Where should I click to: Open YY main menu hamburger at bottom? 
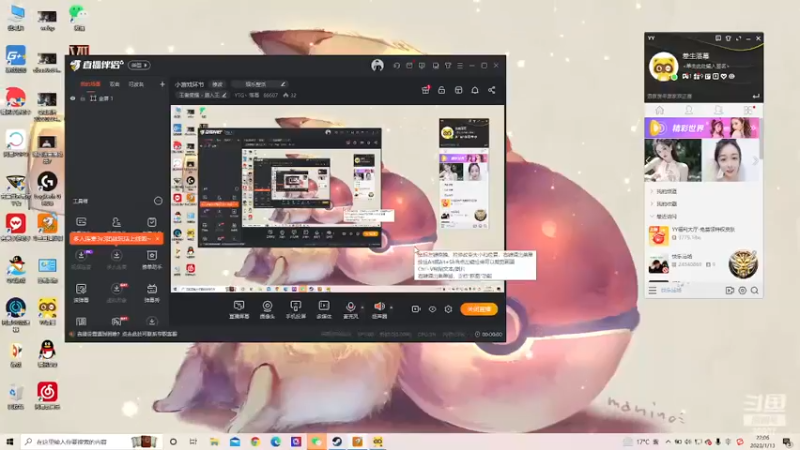click(653, 290)
